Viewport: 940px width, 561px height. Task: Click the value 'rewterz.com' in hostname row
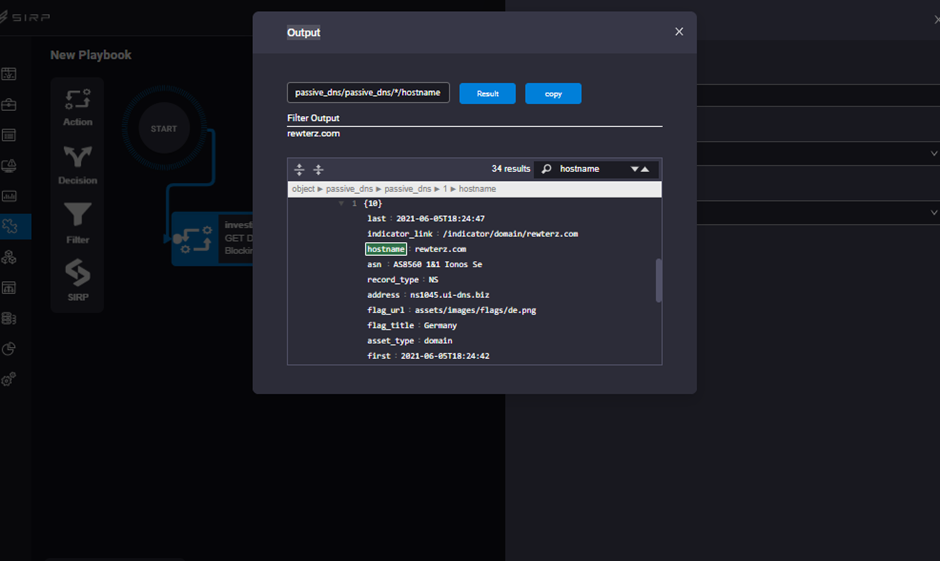click(440, 249)
